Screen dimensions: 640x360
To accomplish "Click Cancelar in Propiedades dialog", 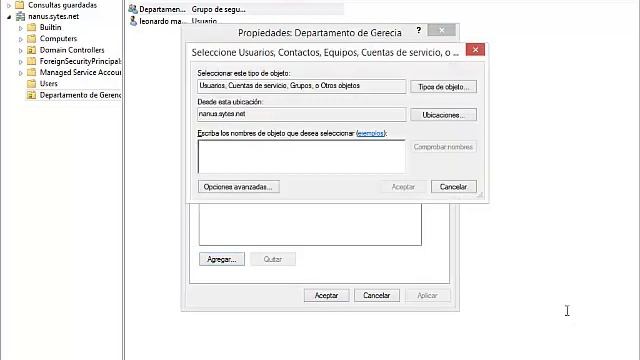I will tap(377, 296).
